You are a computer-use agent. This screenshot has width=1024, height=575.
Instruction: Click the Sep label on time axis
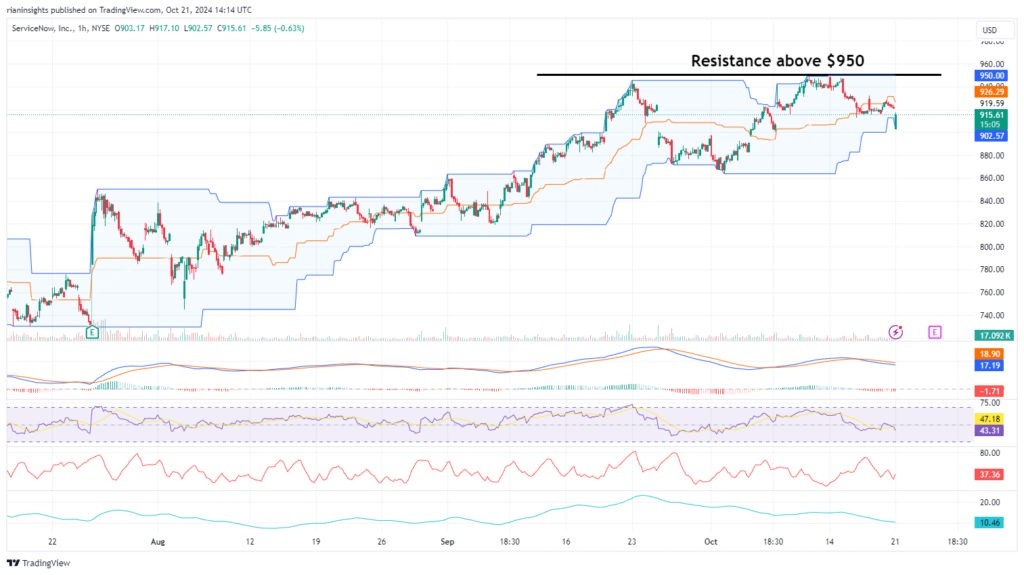coord(447,540)
